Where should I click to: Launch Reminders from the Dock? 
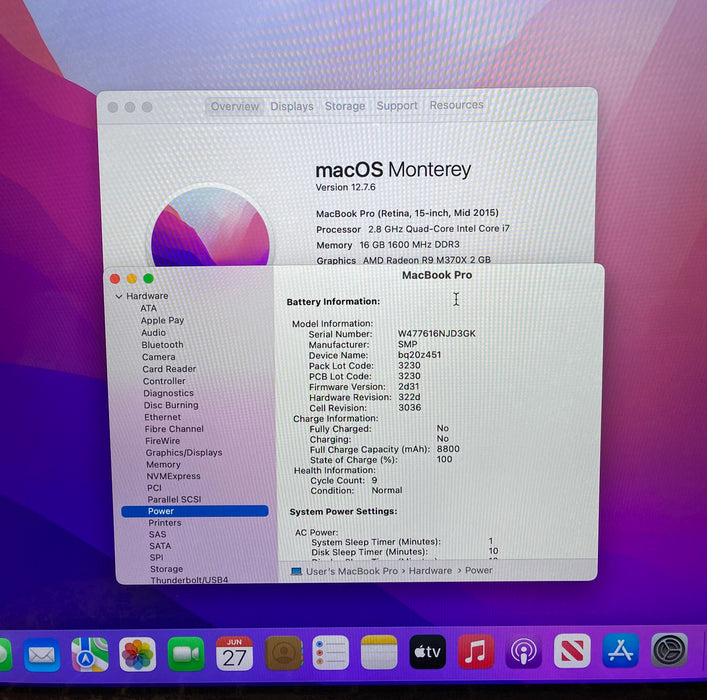(331, 652)
